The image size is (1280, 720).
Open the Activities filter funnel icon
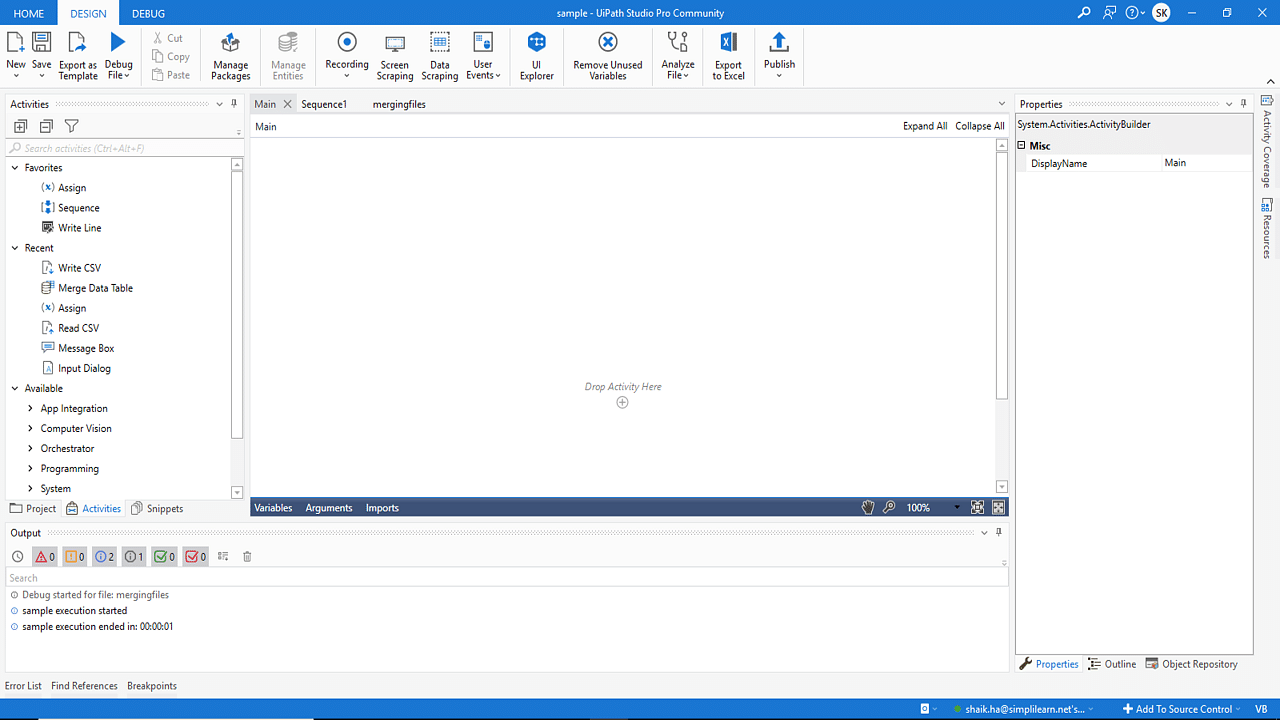pyautogui.click(x=72, y=126)
